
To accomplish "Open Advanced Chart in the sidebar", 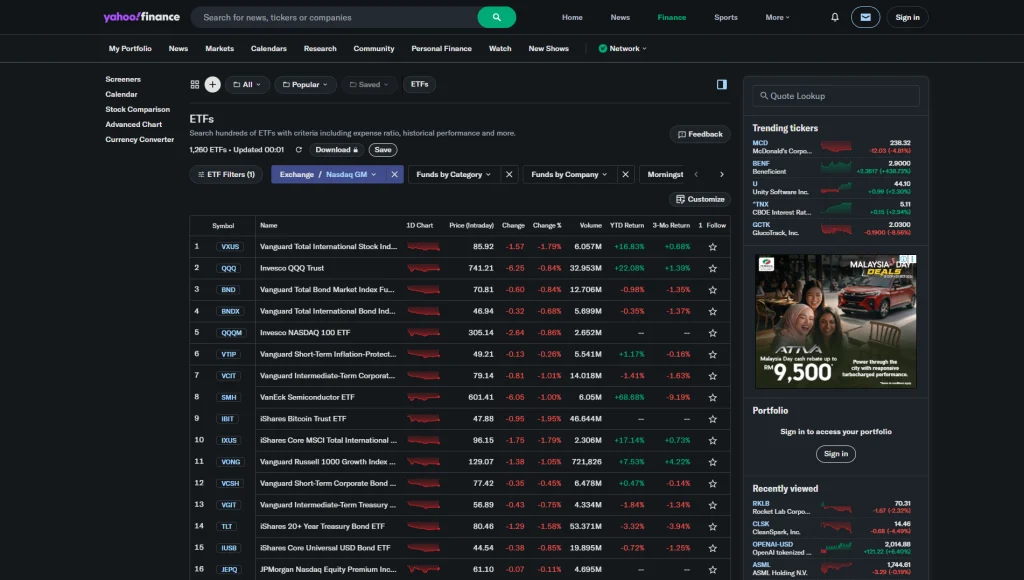I will 133,124.
